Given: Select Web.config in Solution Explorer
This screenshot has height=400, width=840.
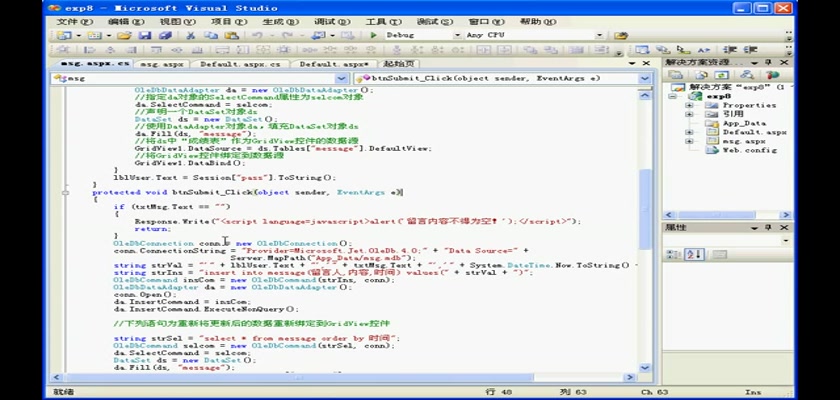Looking at the screenshot, I should coord(748,150).
